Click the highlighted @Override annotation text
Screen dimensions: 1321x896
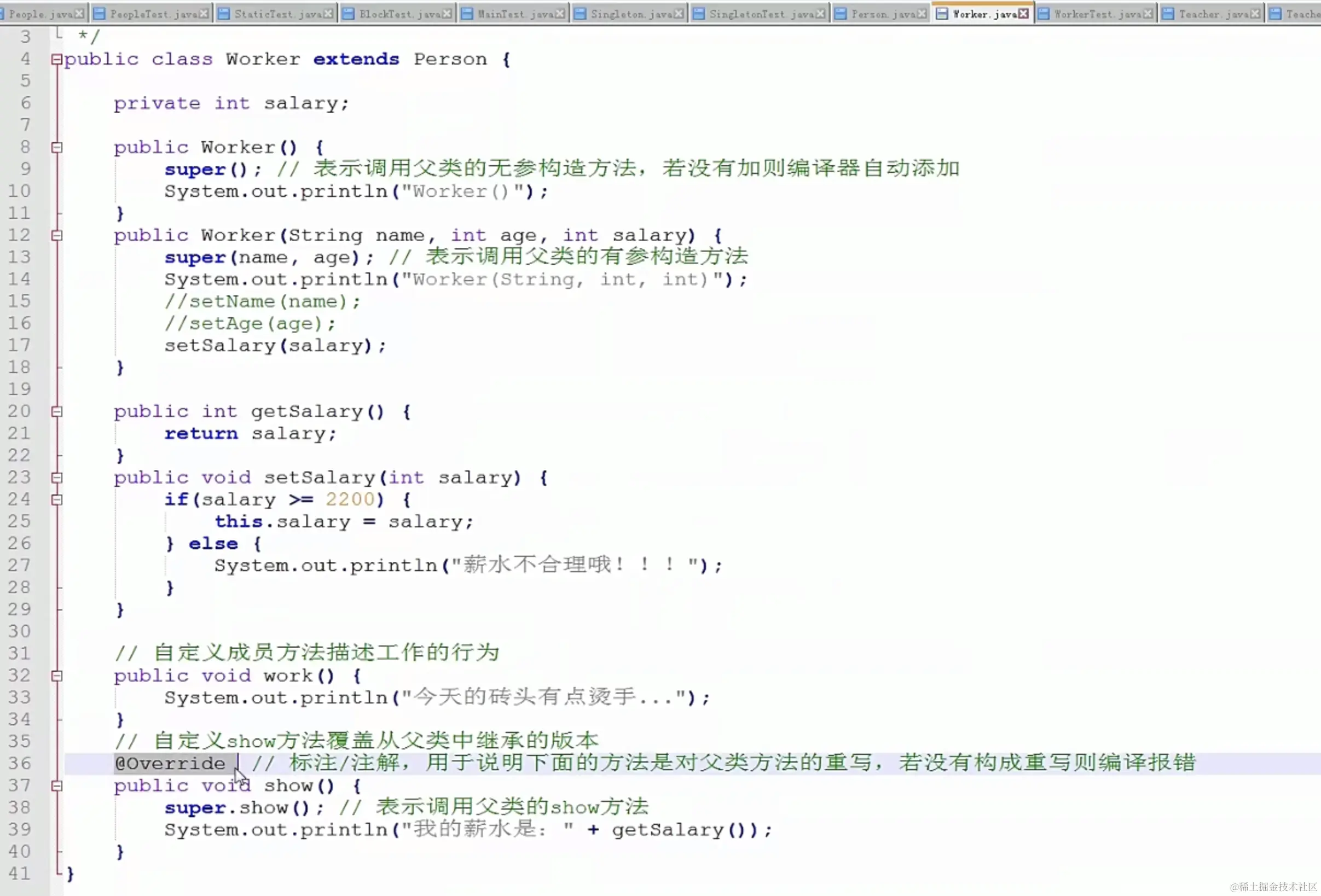click(170, 764)
